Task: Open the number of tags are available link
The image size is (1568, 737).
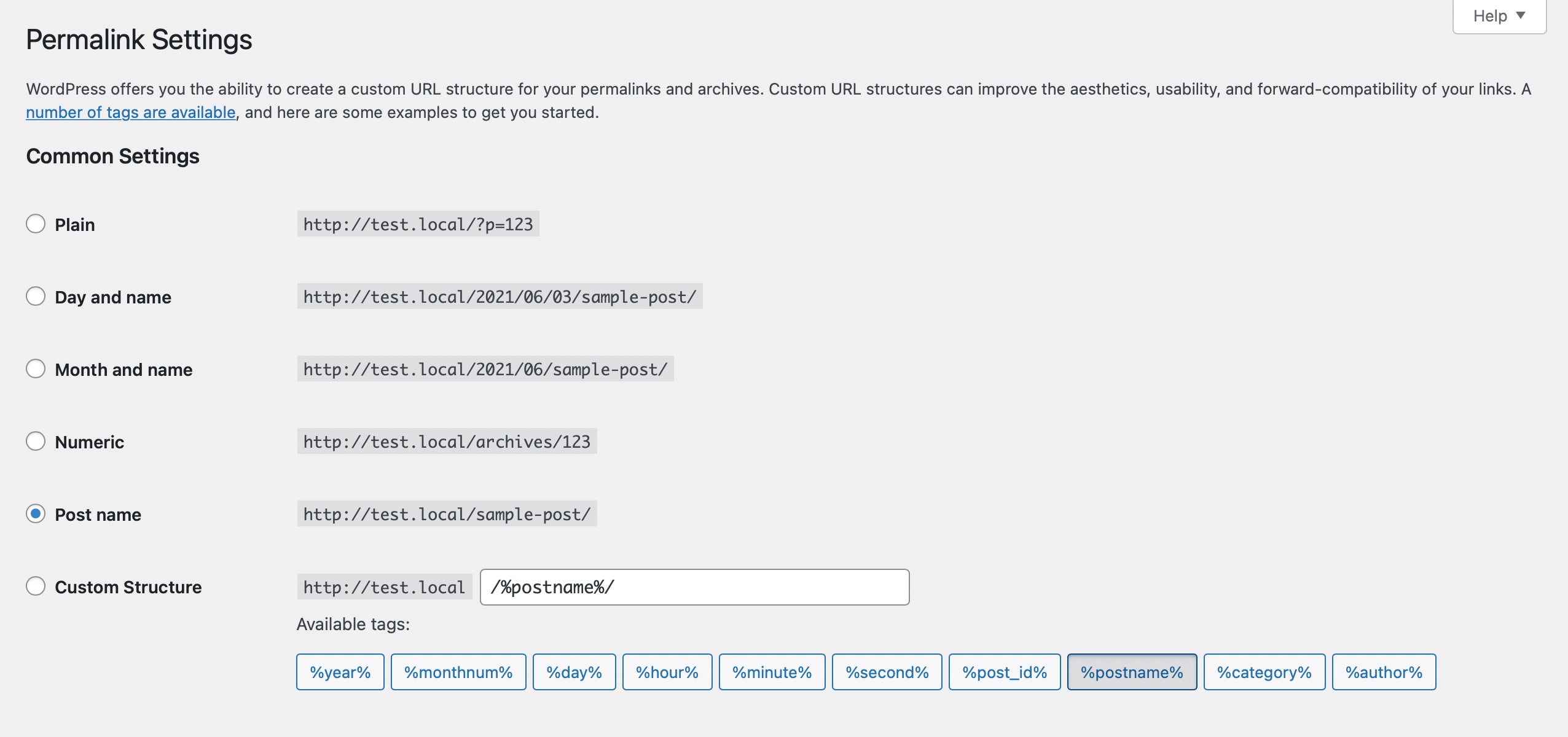Action: pos(130,112)
